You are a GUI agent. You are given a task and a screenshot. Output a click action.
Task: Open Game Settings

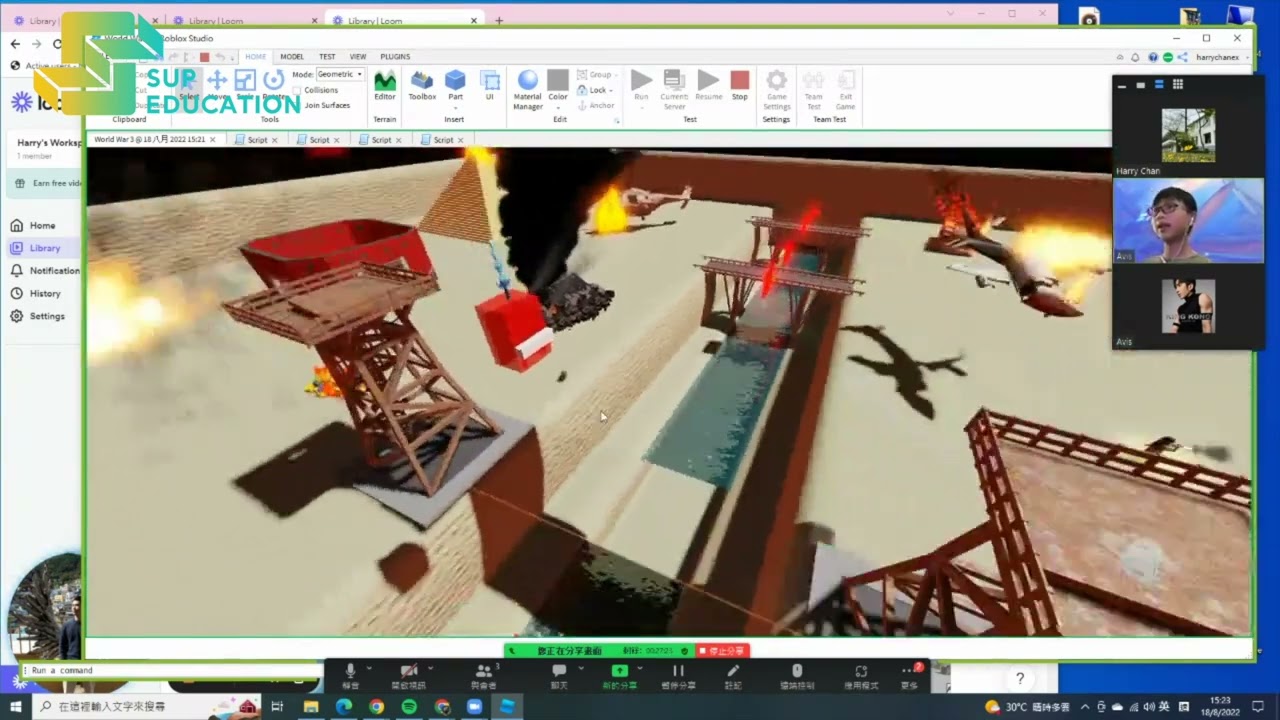[x=777, y=89]
